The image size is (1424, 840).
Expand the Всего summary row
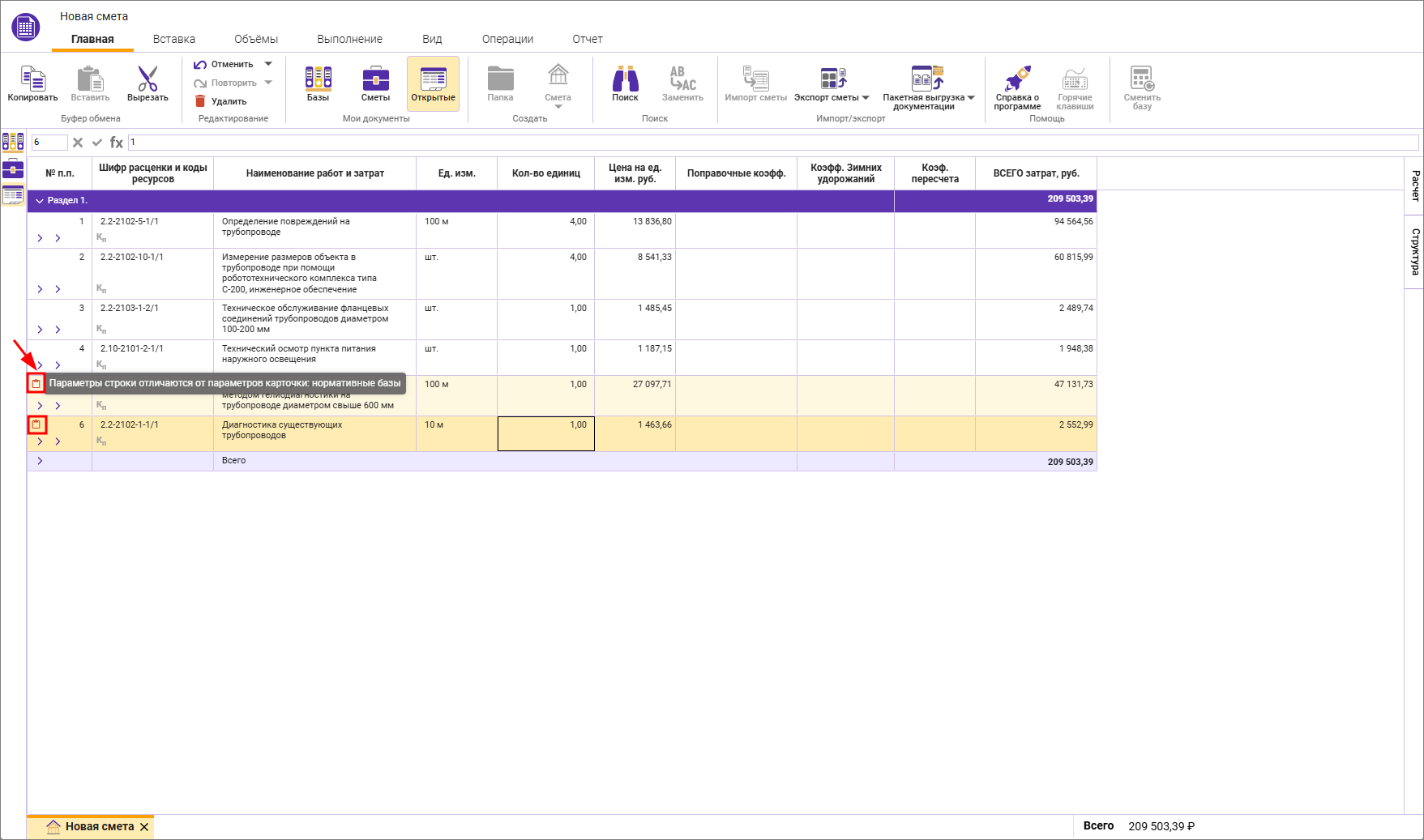coord(40,461)
